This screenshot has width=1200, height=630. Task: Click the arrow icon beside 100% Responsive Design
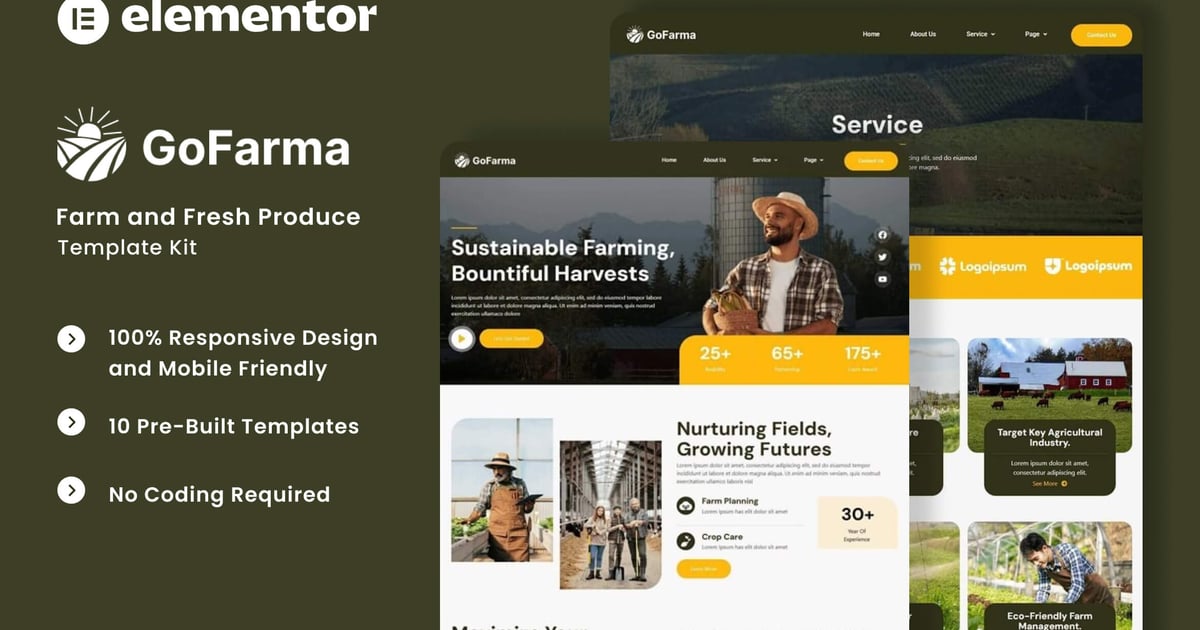click(x=71, y=339)
